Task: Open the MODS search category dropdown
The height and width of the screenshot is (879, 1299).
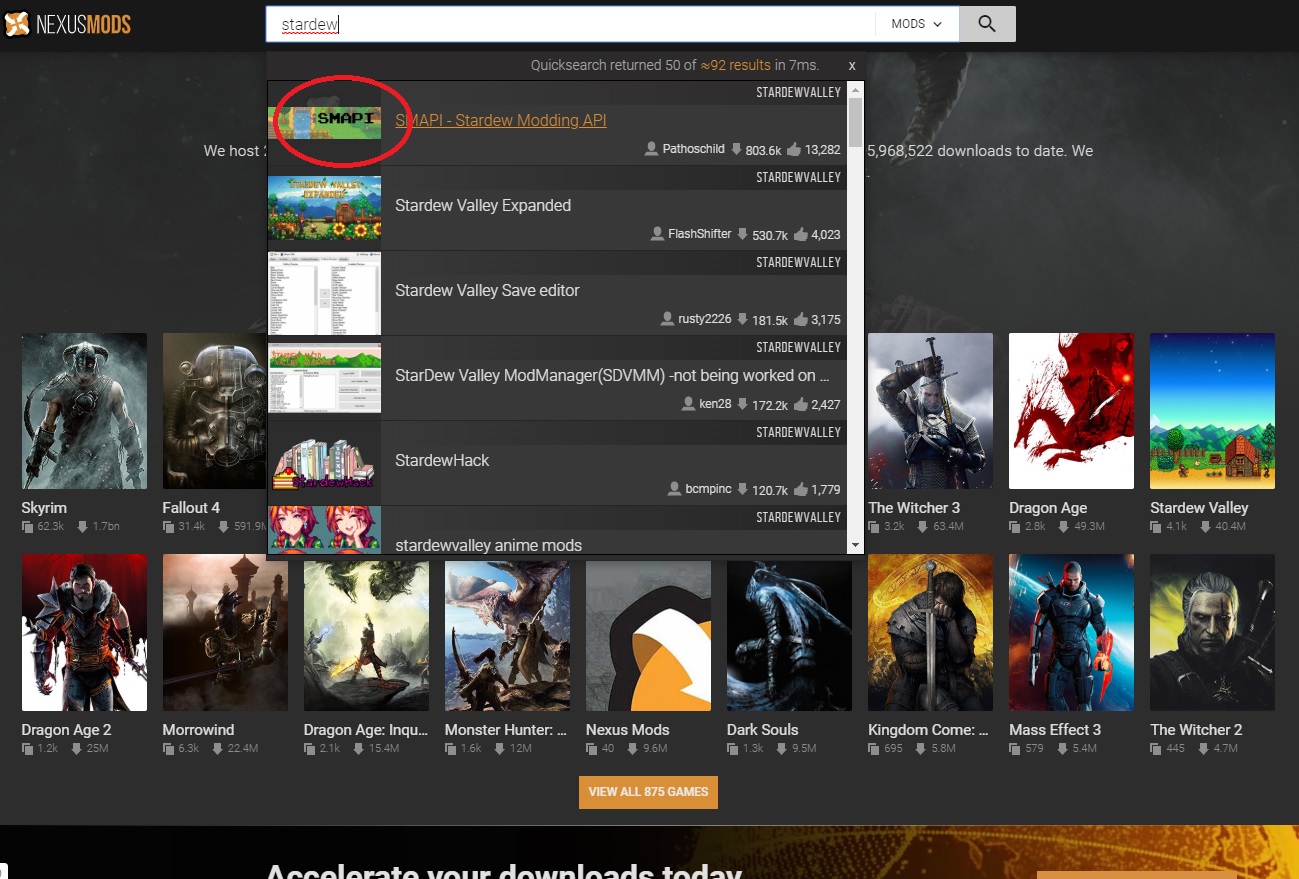Action: (x=917, y=24)
